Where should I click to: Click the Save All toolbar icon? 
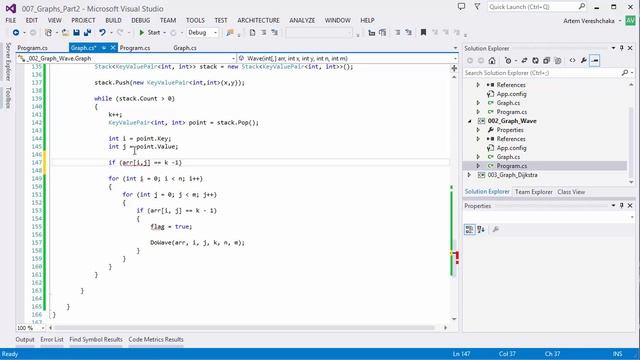click(x=87, y=33)
